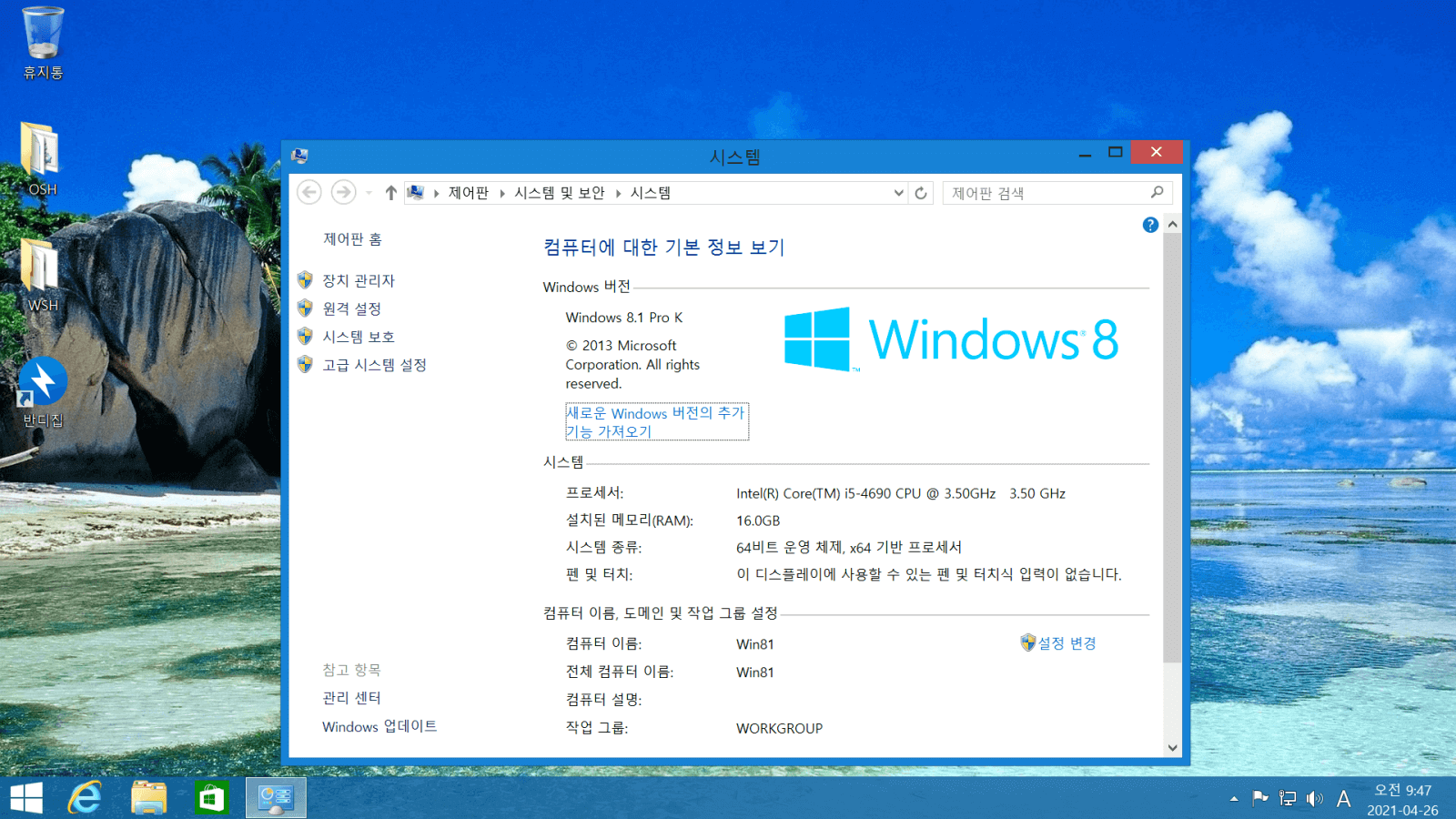Open 새로운 Windows 버전의 추가 기능 가져오기 link
This screenshot has width=1456, height=819.
point(656,422)
